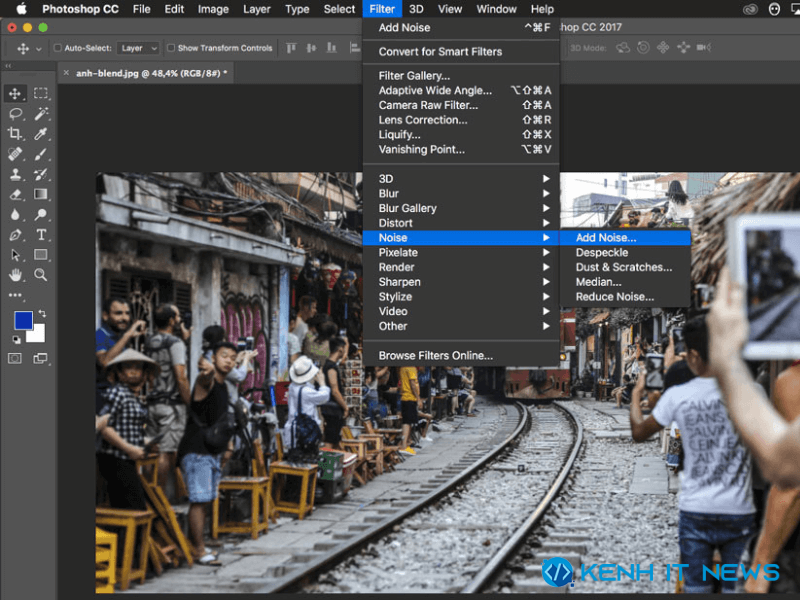Select the Lasso tool
Viewport: 800px width, 600px height.
pos(15,113)
